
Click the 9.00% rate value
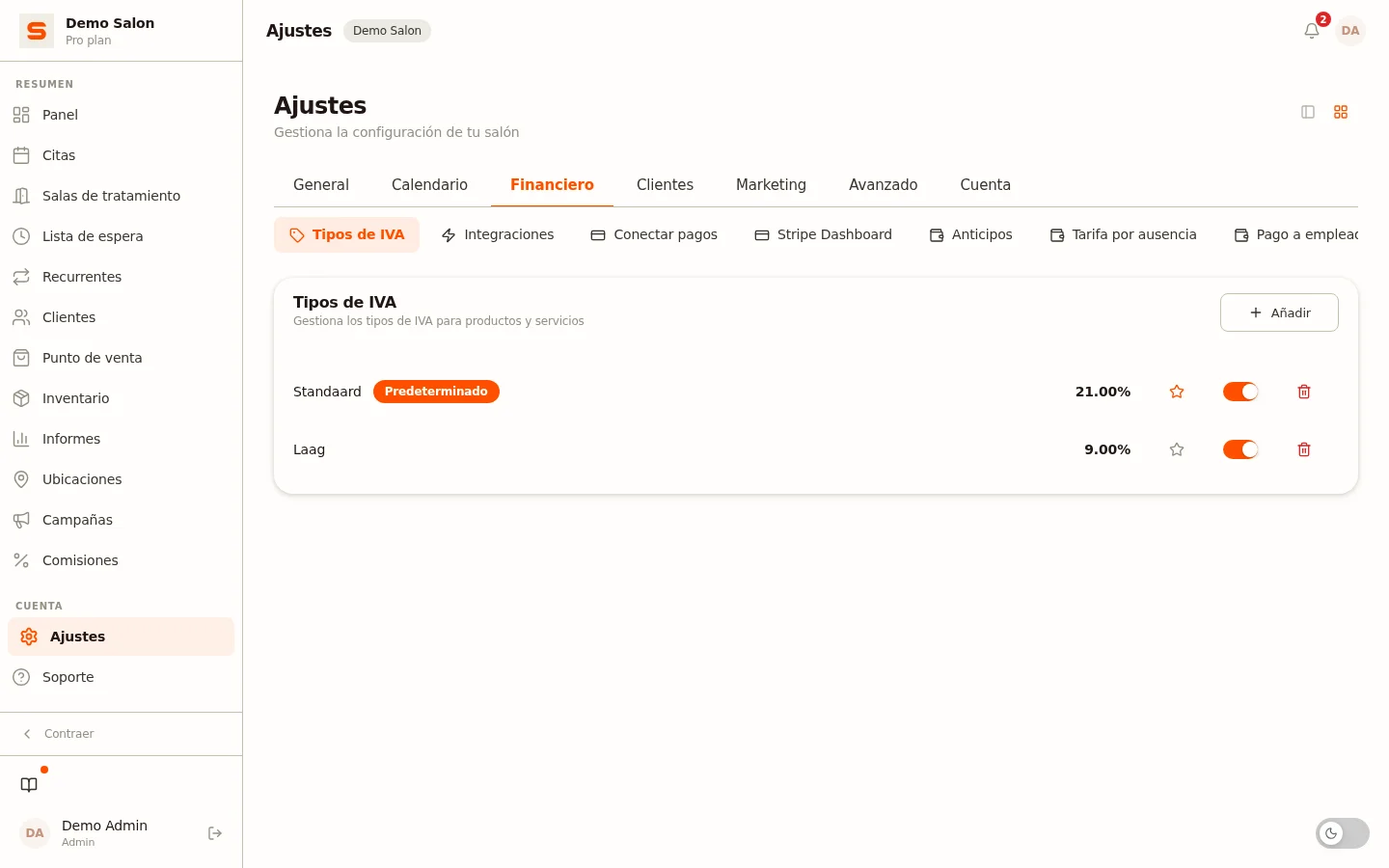click(1107, 449)
